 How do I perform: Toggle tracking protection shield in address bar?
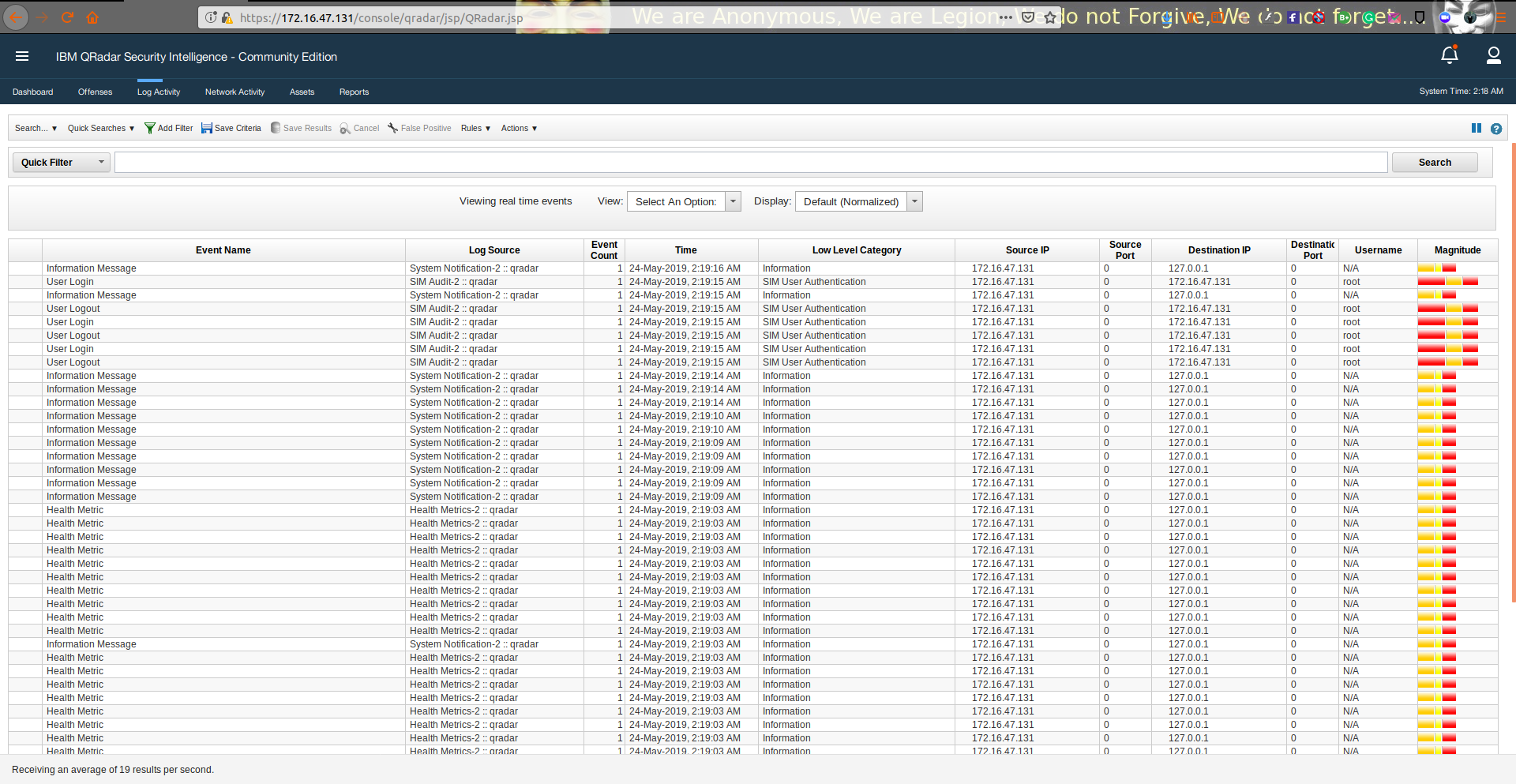1028,16
